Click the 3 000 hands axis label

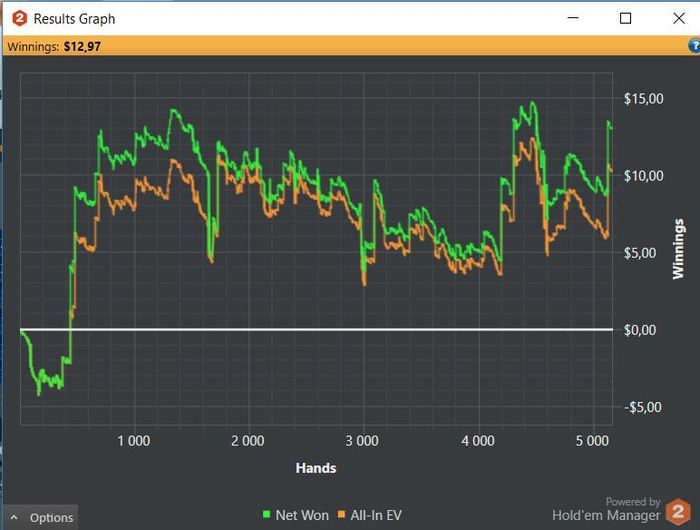tap(362, 441)
